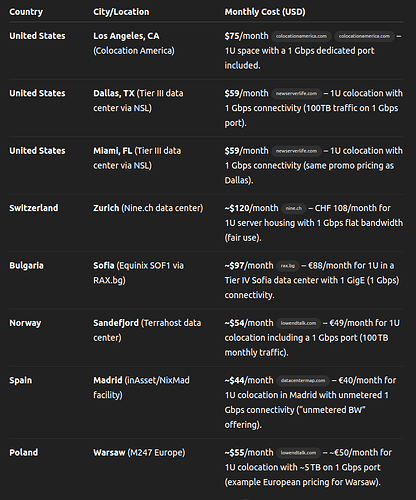The width and height of the screenshot is (416, 500).
Task: Click the Sandefjord location text
Action: tap(116, 323)
